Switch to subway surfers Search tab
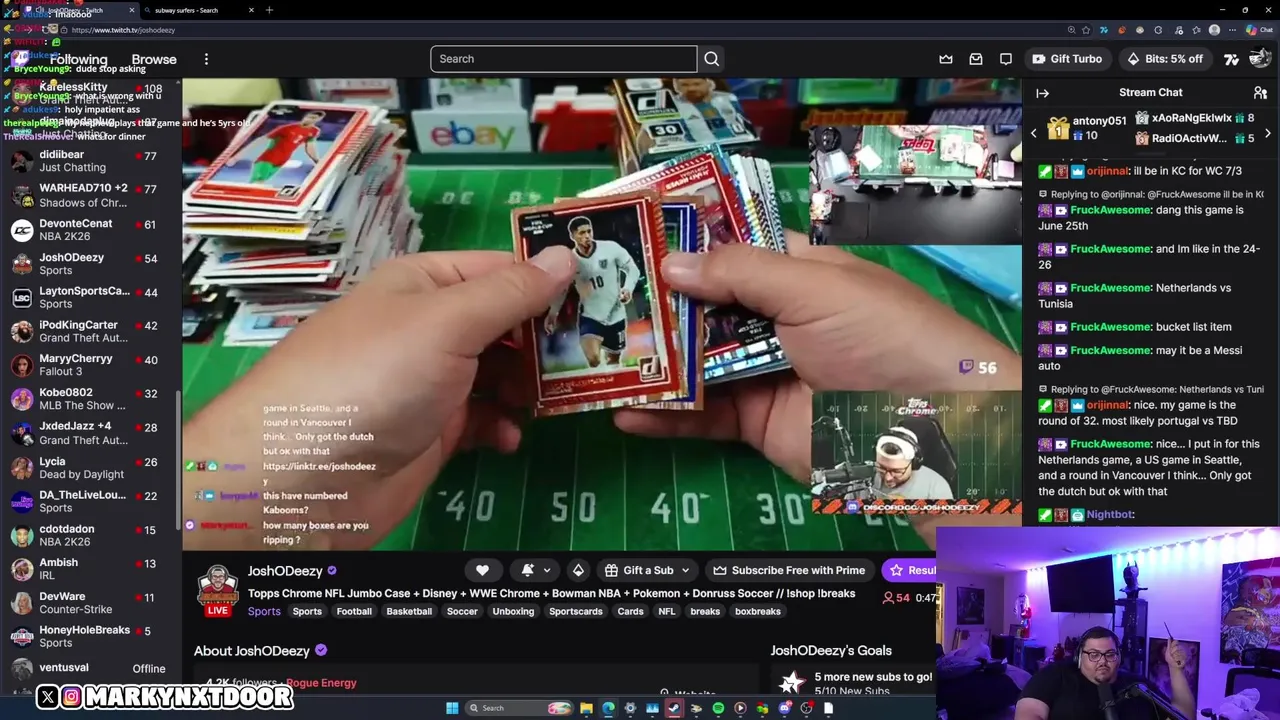 (198, 10)
